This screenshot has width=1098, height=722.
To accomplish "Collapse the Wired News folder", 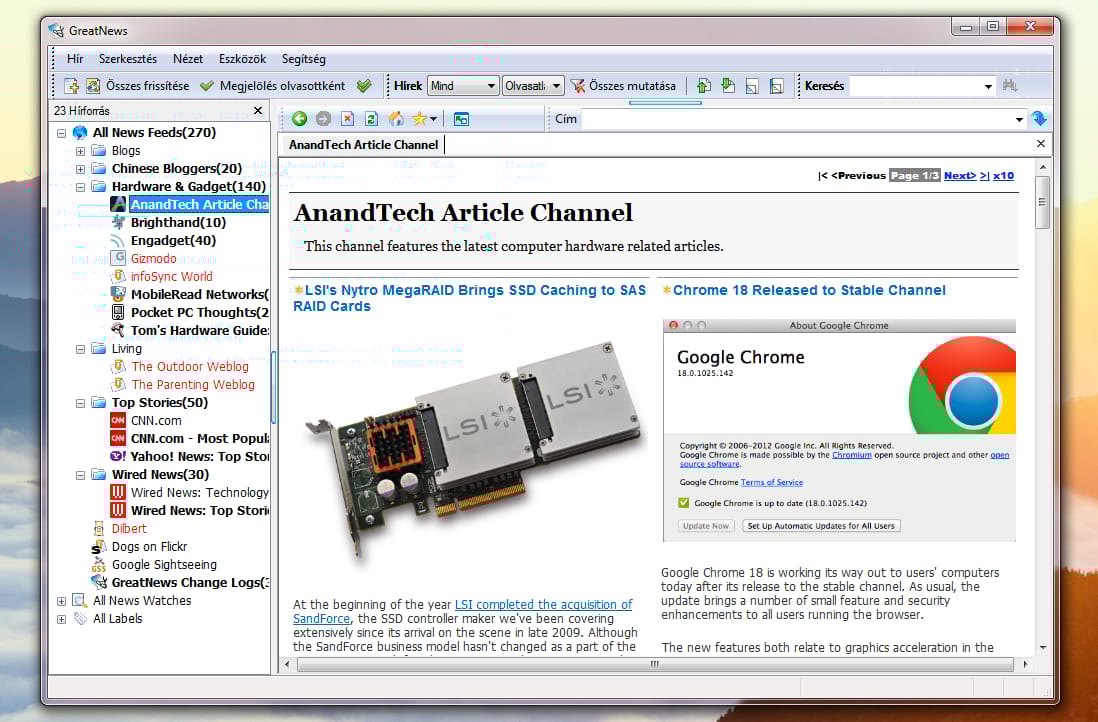I will 81,475.
